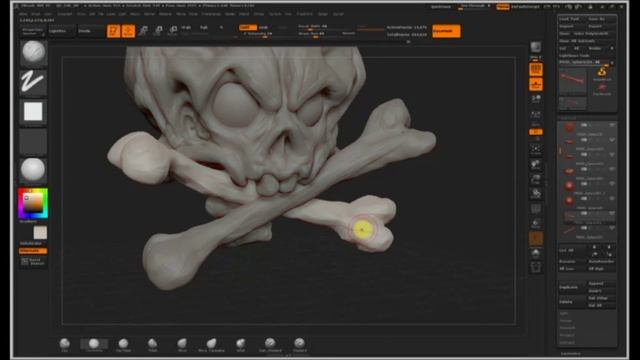
Task: Toggle the orange Draw mode button
Action: (128, 31)
